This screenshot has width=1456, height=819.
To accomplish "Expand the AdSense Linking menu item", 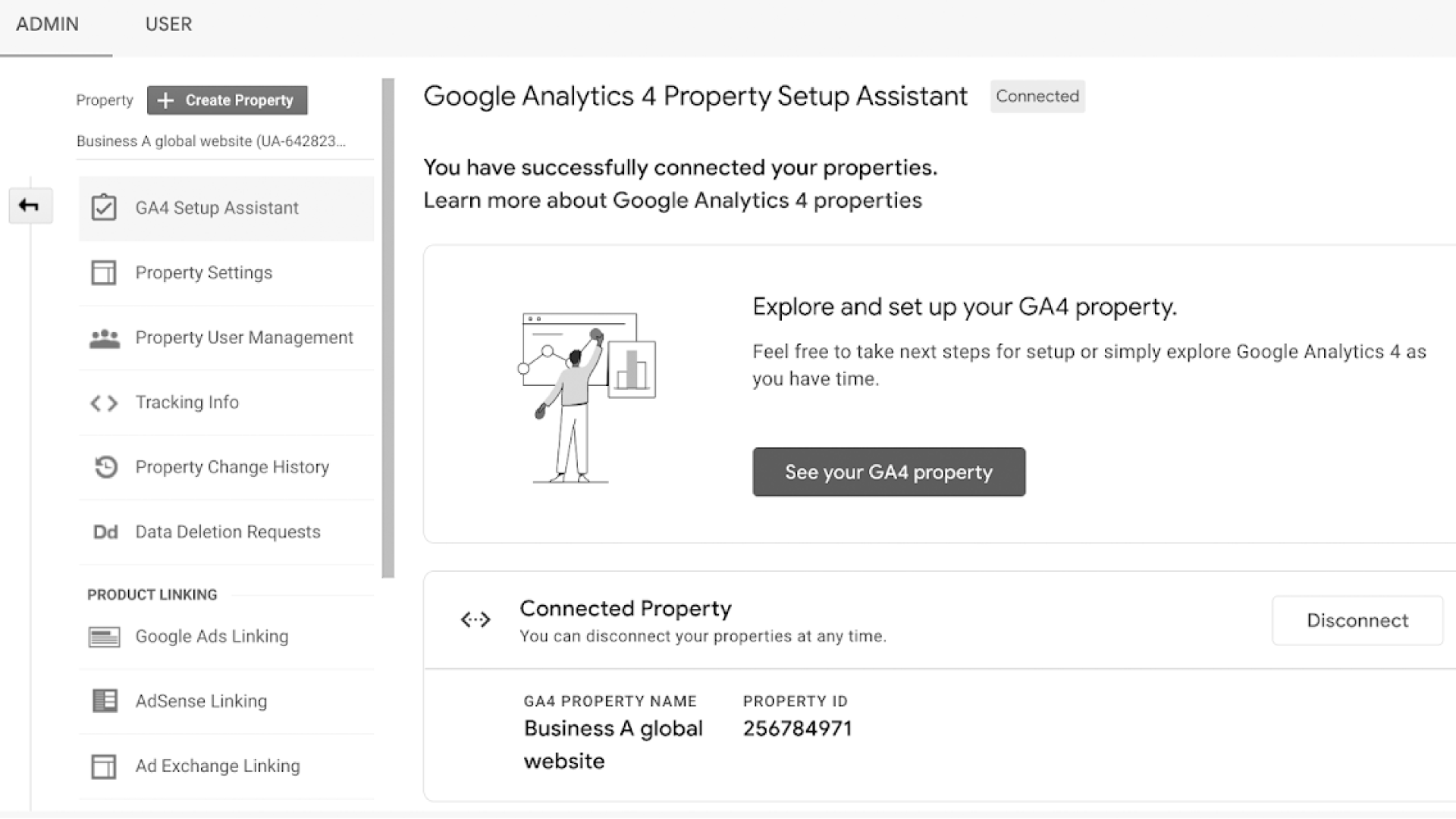I will point(201,700).
